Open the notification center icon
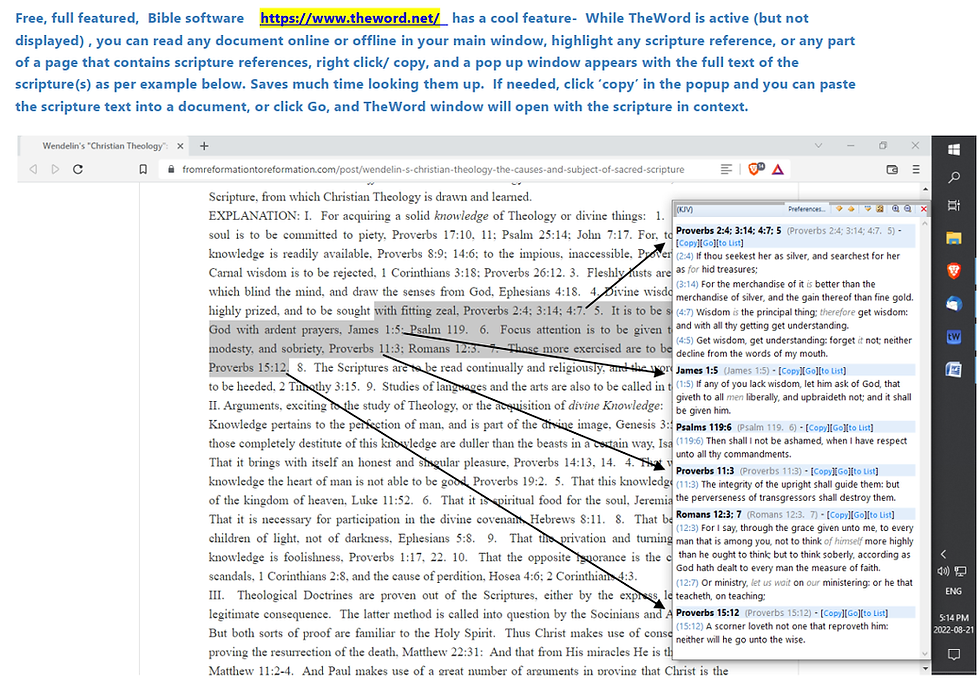Image resolution: width=980 pixels, height=683 pixels. pyautogui.click(x=954, y=654)
